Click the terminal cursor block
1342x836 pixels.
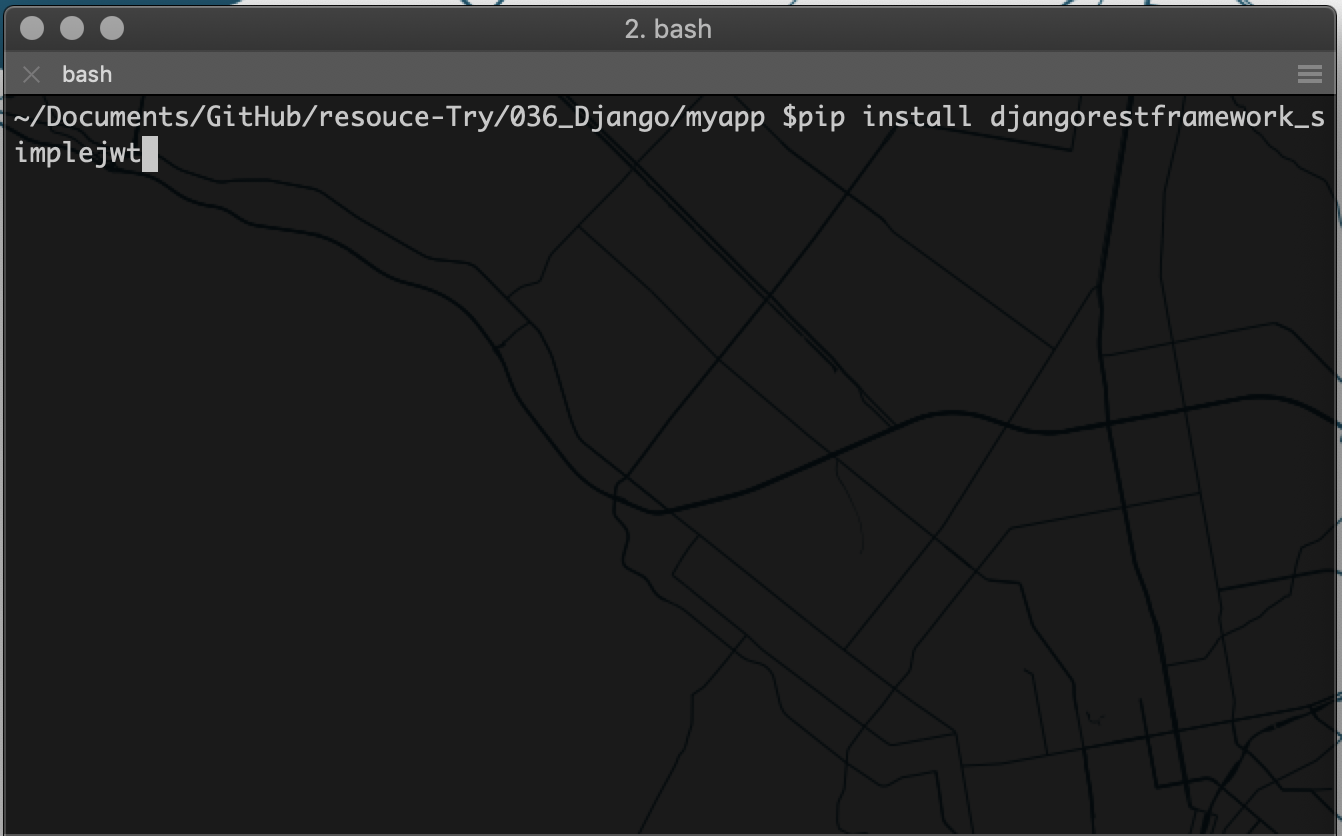coord(150,154)
